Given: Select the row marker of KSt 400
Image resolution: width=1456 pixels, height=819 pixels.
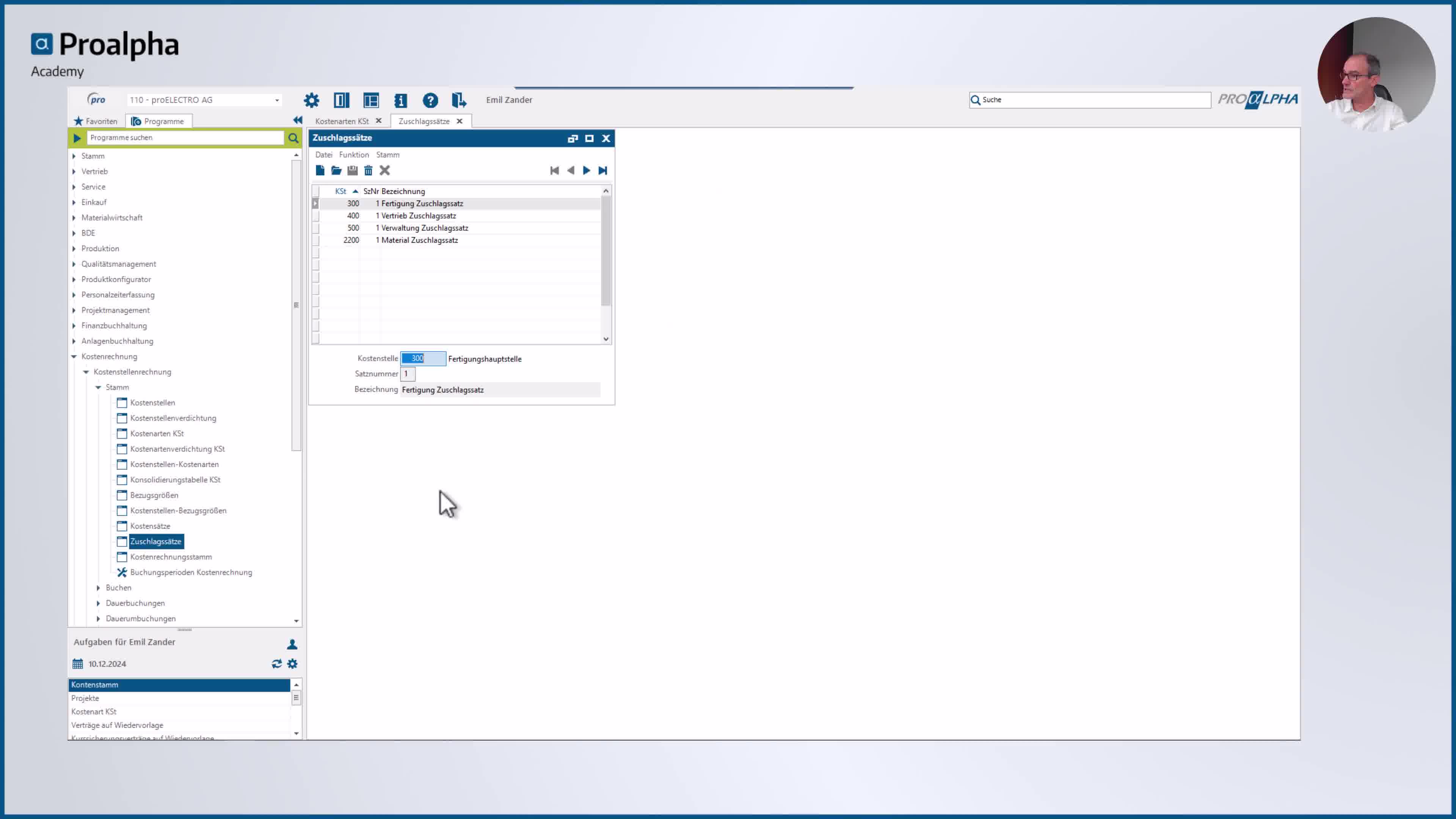Looking at the screenshot, I should pyautogui.click(x=315, y=215).
